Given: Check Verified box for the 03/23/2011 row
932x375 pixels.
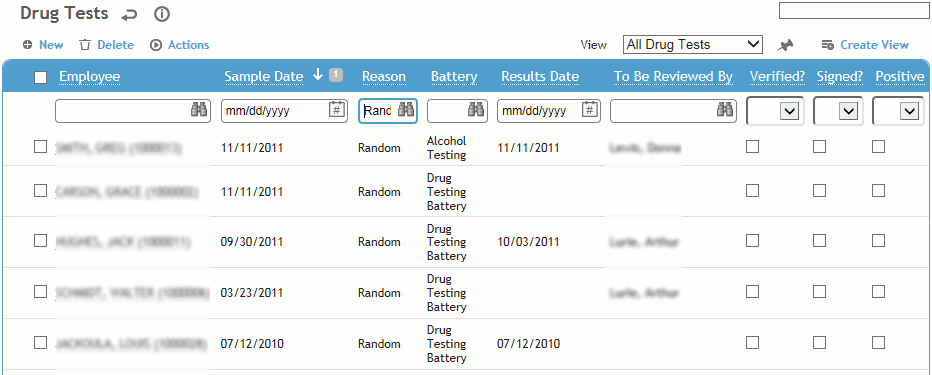Looking at the screenshot, I should 752,292.
